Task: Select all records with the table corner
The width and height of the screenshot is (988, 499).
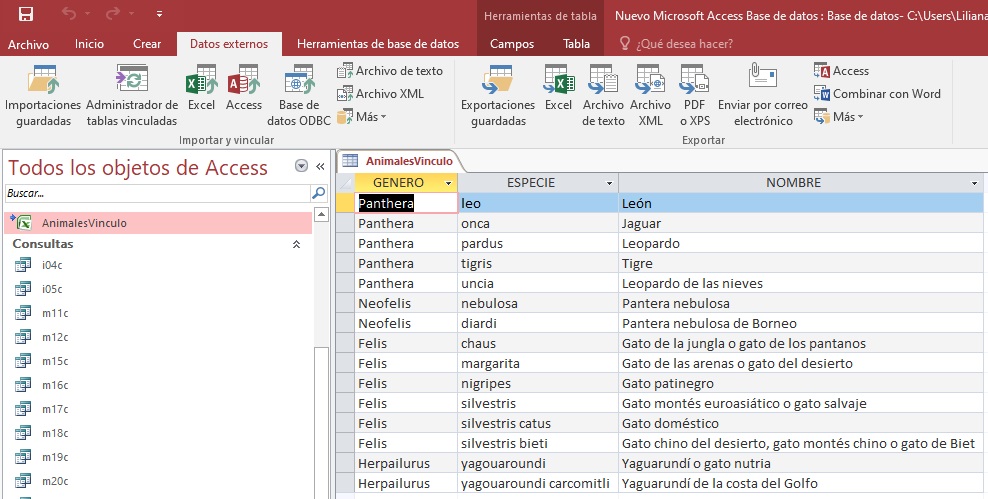Action: coord(345,183)
